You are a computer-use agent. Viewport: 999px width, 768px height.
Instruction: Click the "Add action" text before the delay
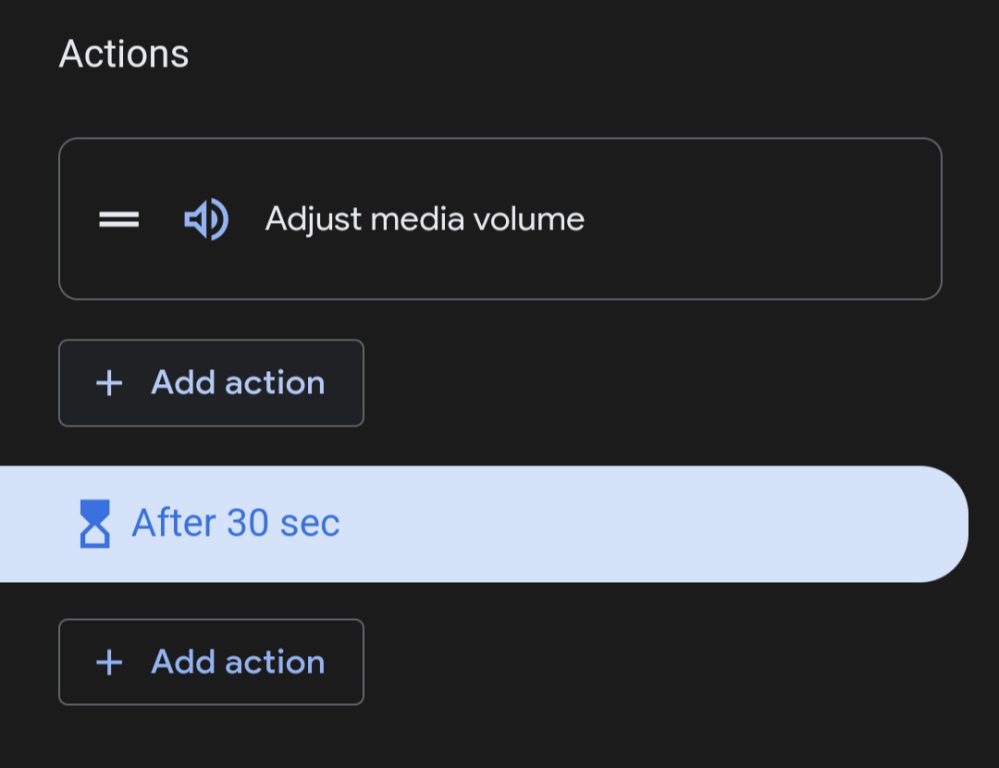click(x=238, y=383)
